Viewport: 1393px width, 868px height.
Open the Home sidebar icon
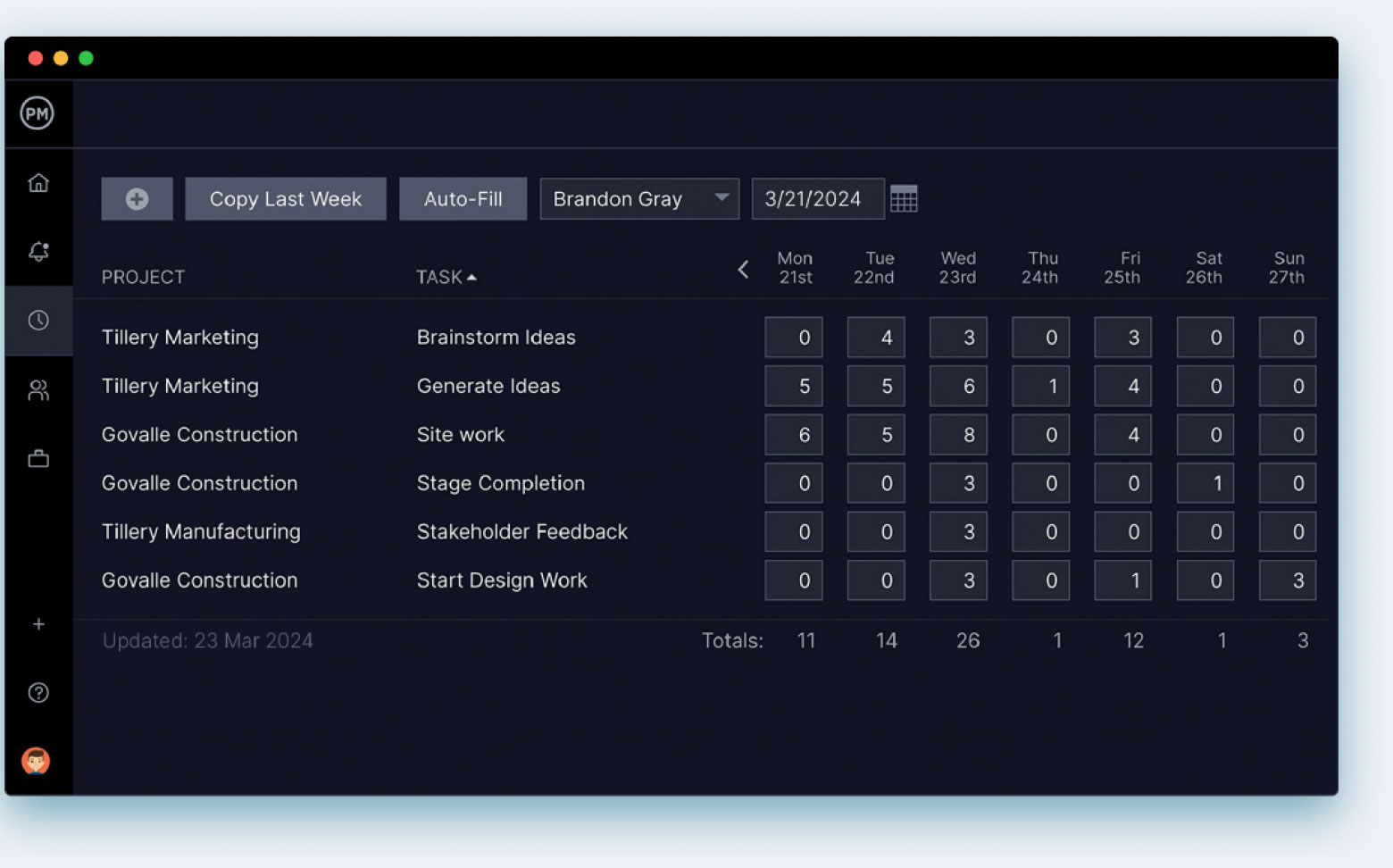(x=38, y=182)
